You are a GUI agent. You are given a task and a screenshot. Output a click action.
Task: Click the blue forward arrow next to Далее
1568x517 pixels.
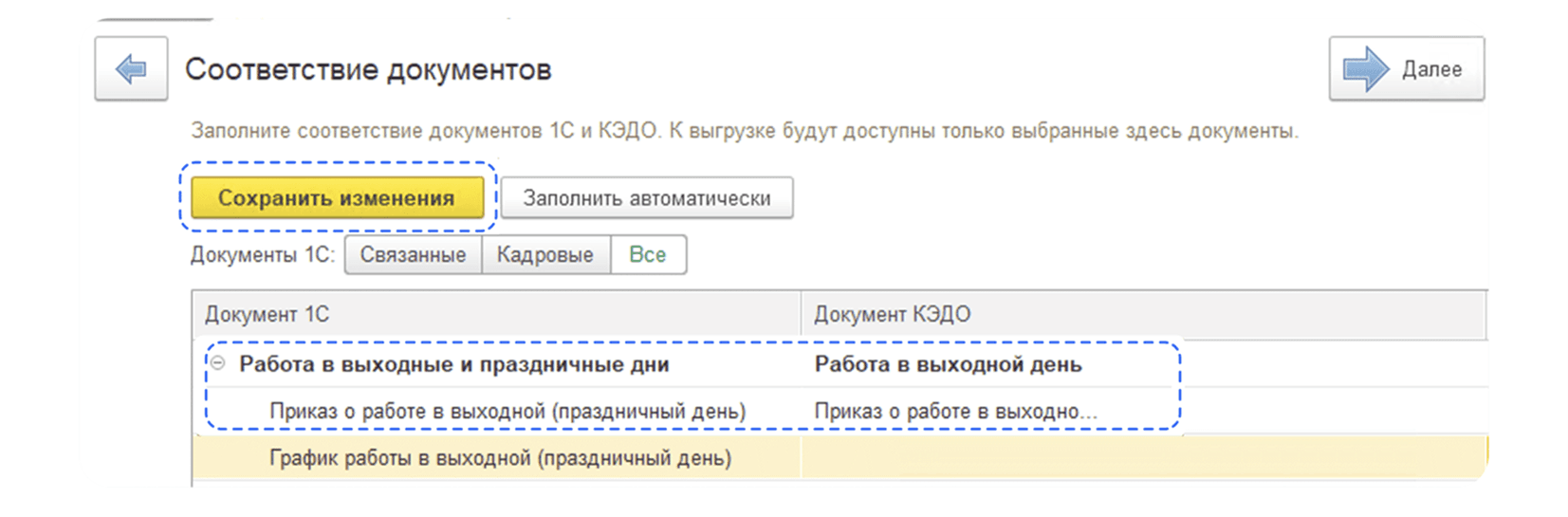tap(1366, 69)
